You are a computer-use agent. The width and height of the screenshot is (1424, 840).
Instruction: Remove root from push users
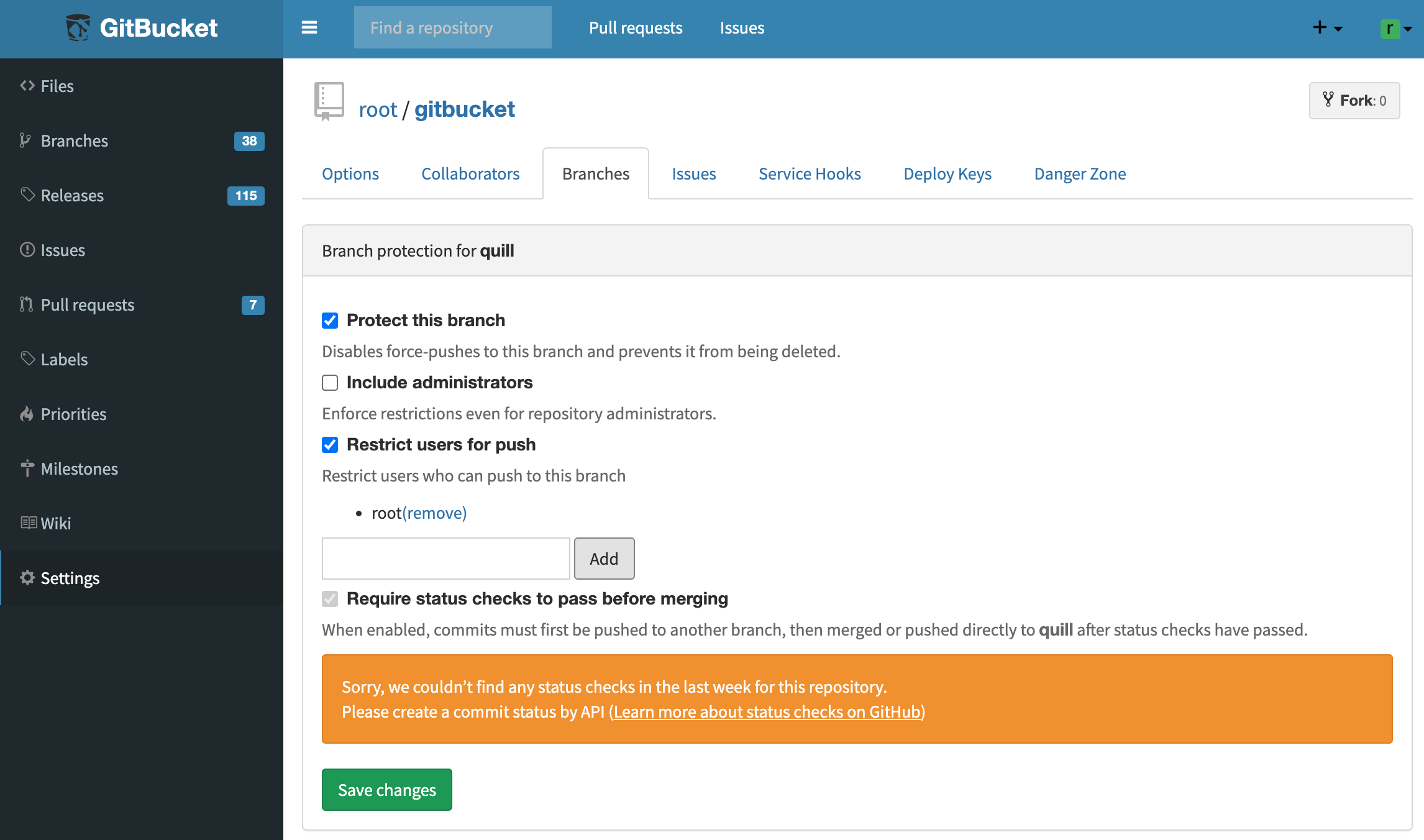434,513
